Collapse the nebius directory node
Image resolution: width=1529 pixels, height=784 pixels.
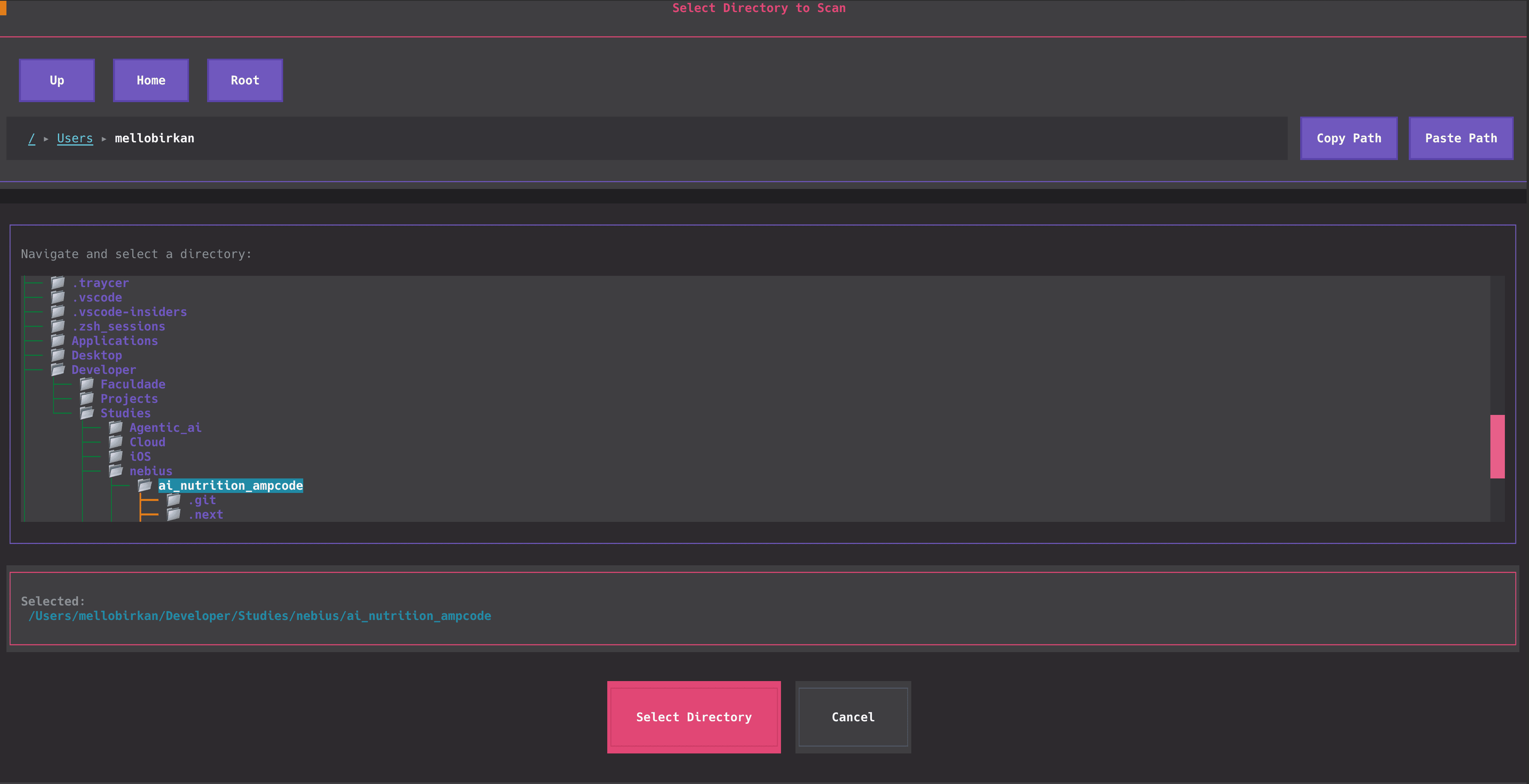(151, 471)
